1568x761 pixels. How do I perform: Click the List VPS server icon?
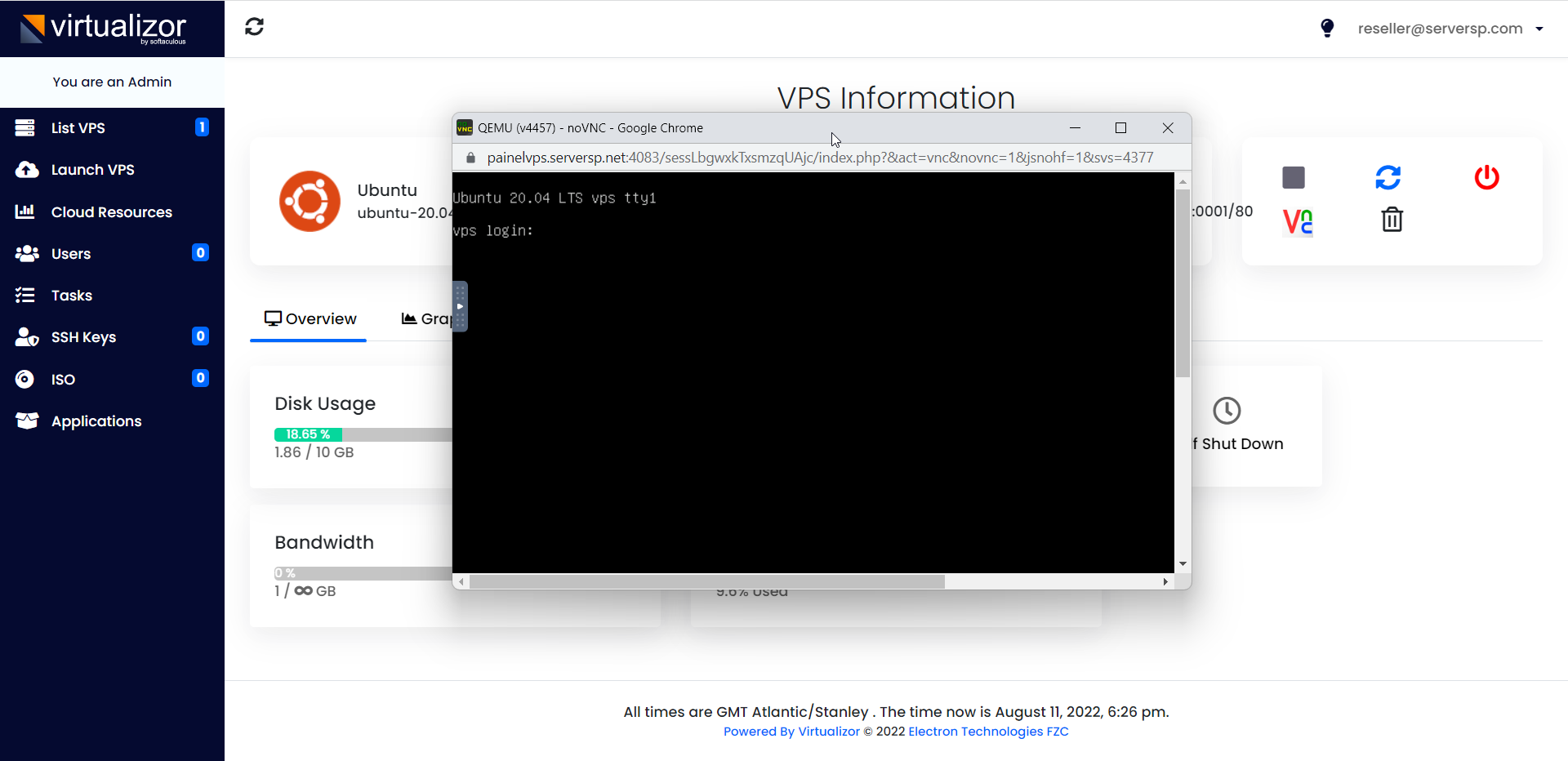(25, 127)
